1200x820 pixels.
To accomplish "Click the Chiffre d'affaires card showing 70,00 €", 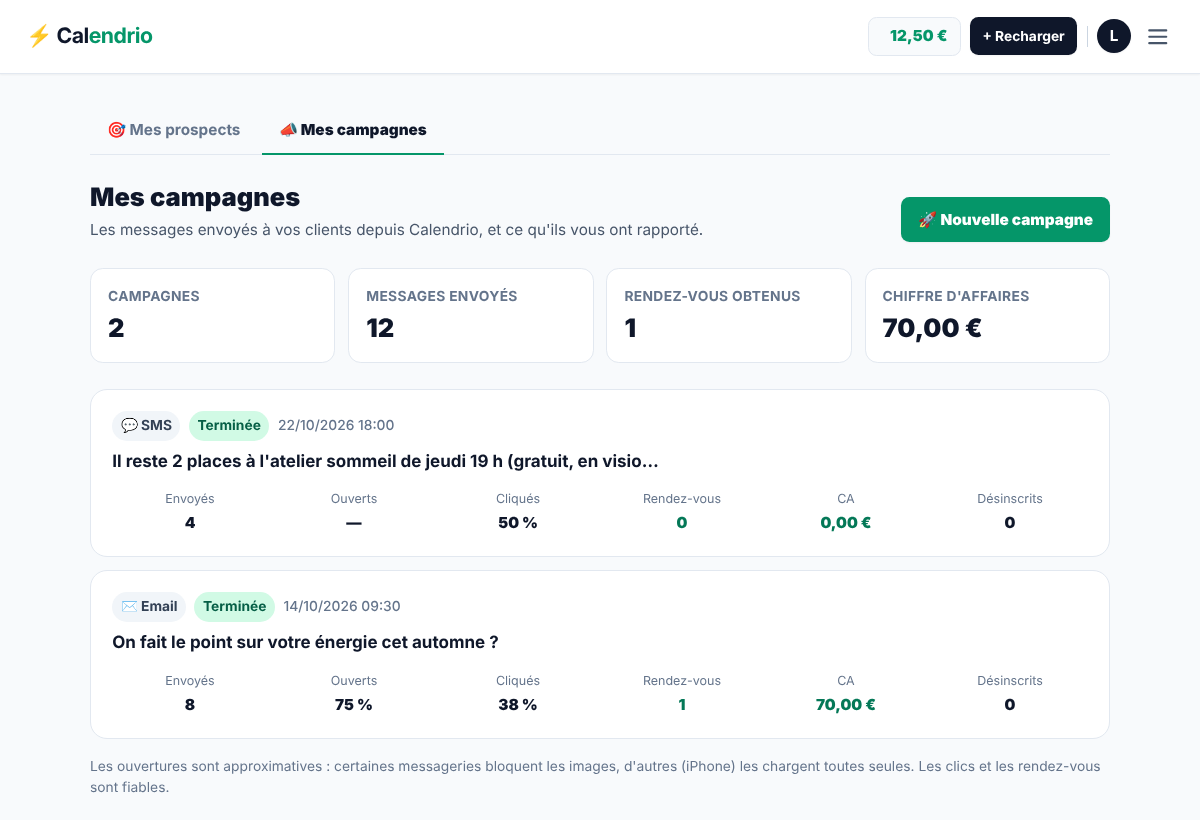I will pos(987,315).
